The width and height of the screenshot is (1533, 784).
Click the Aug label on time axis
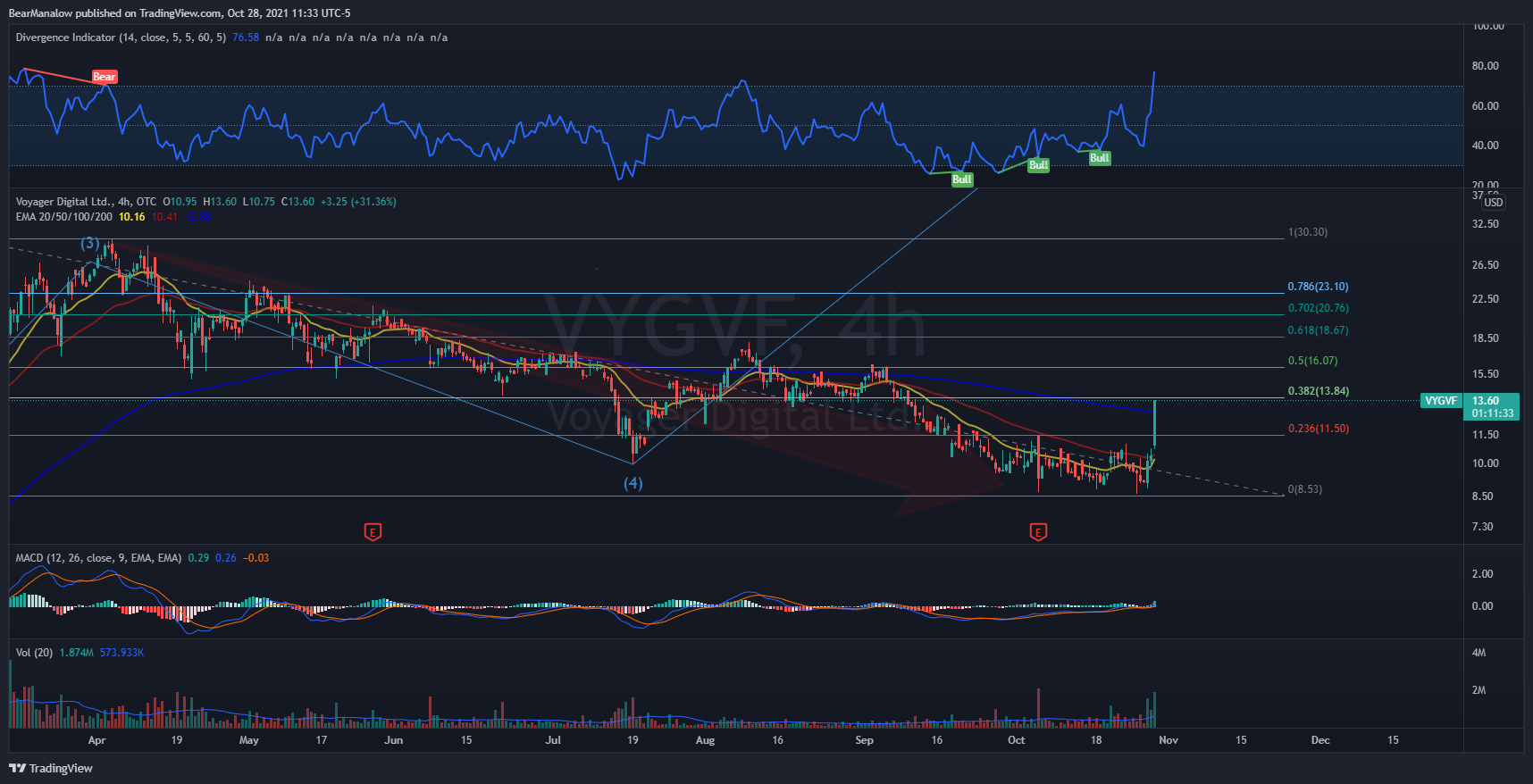coord(705,740)
